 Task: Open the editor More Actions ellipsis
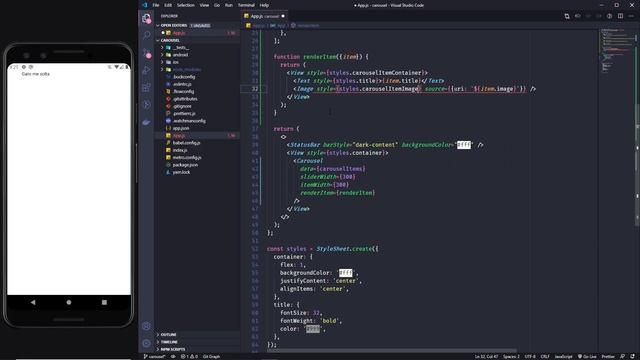tap(631, 16)
